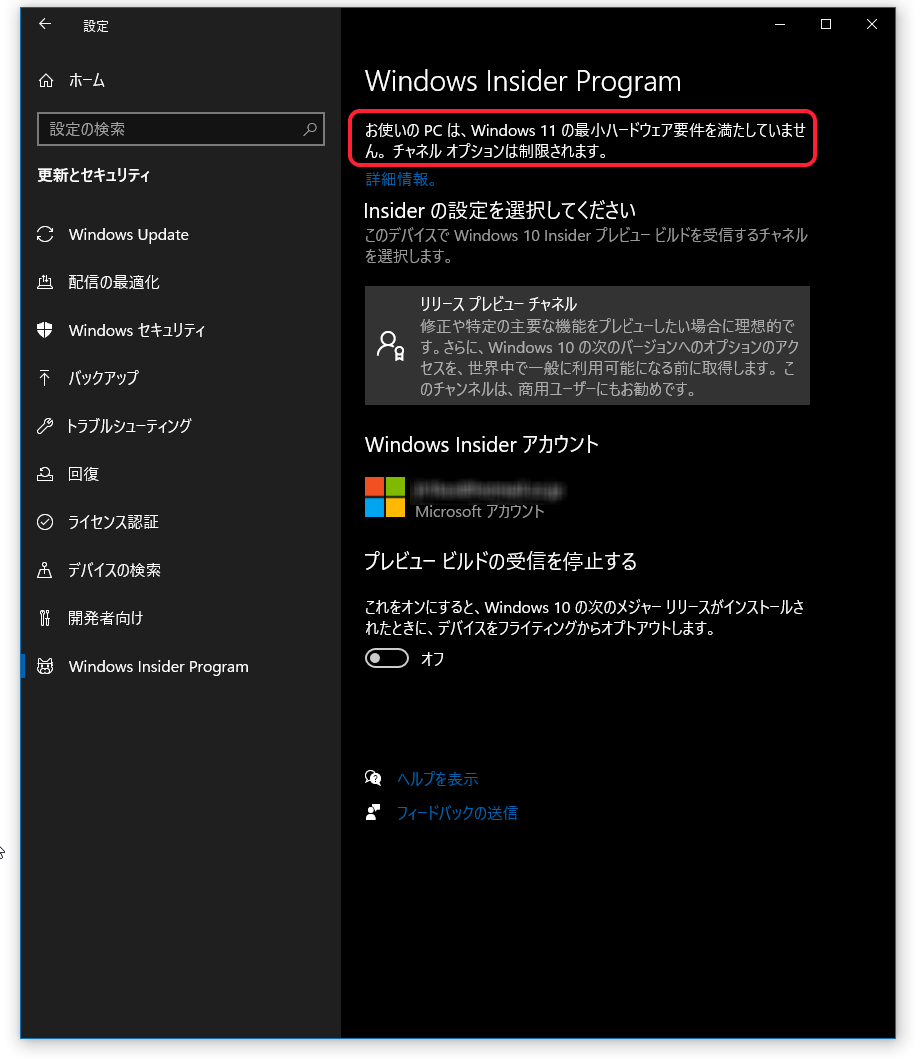The width and height of the screenshot is (916, 1059).
Task: Click the search magnifier icon
Action: [x=310, y=129]
